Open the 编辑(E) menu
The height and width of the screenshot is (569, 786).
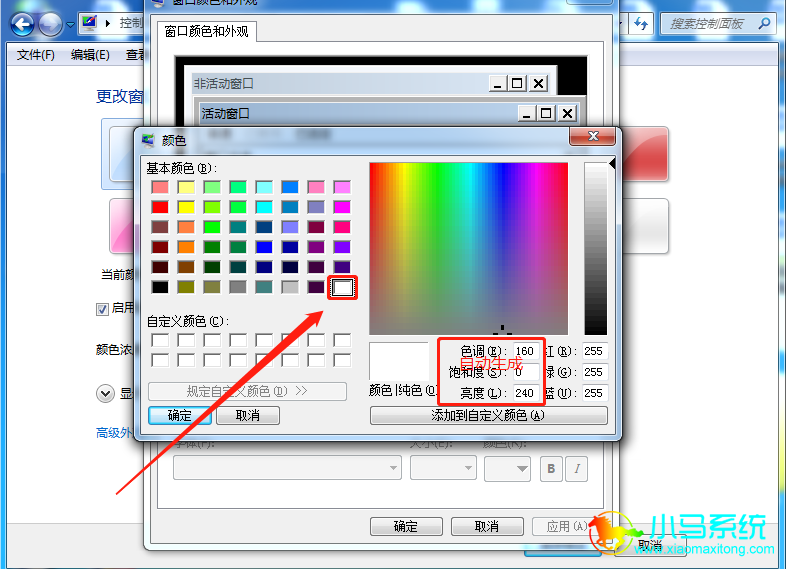coord(90,55)
